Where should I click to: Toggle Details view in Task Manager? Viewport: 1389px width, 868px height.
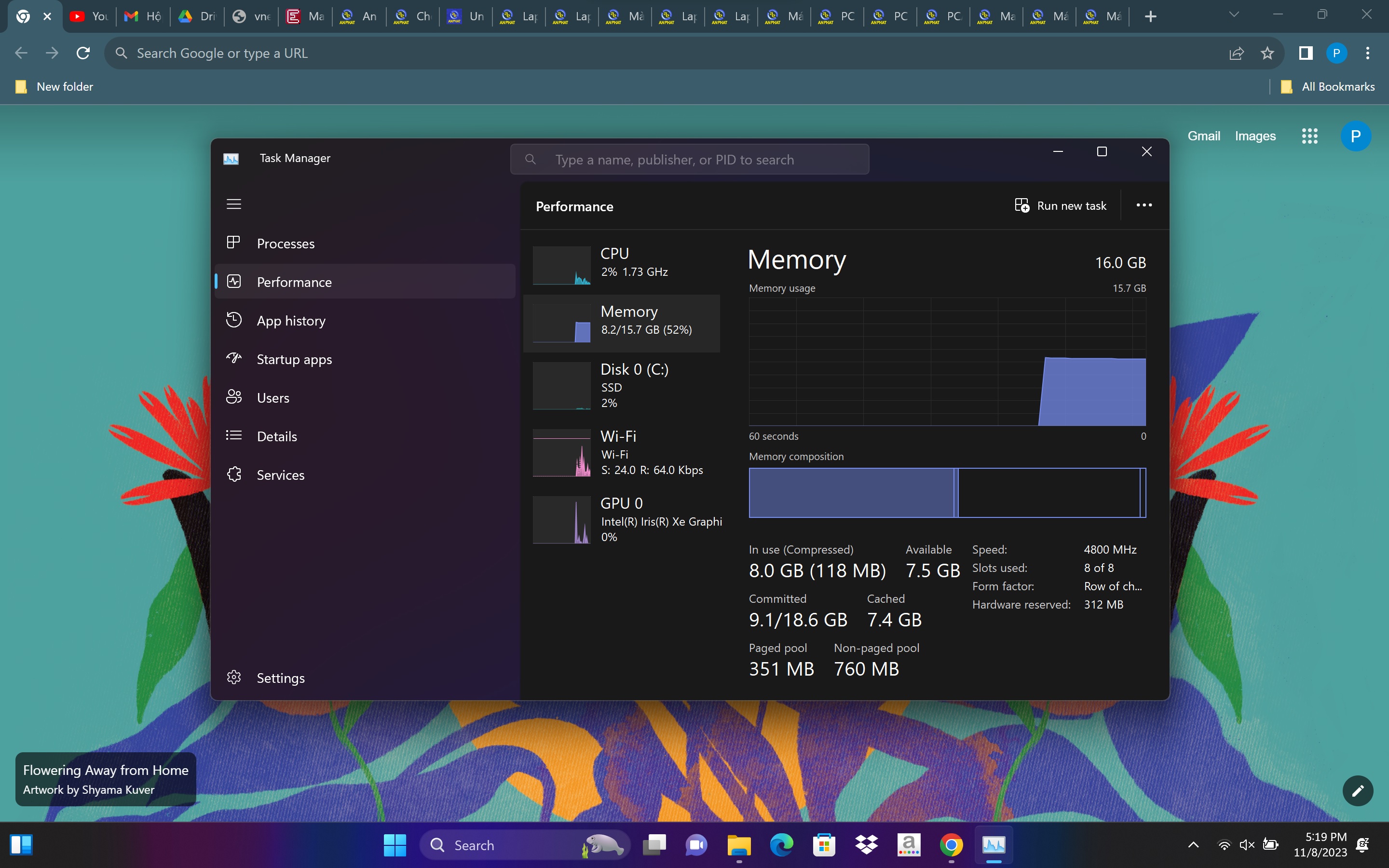coord(276,435)
